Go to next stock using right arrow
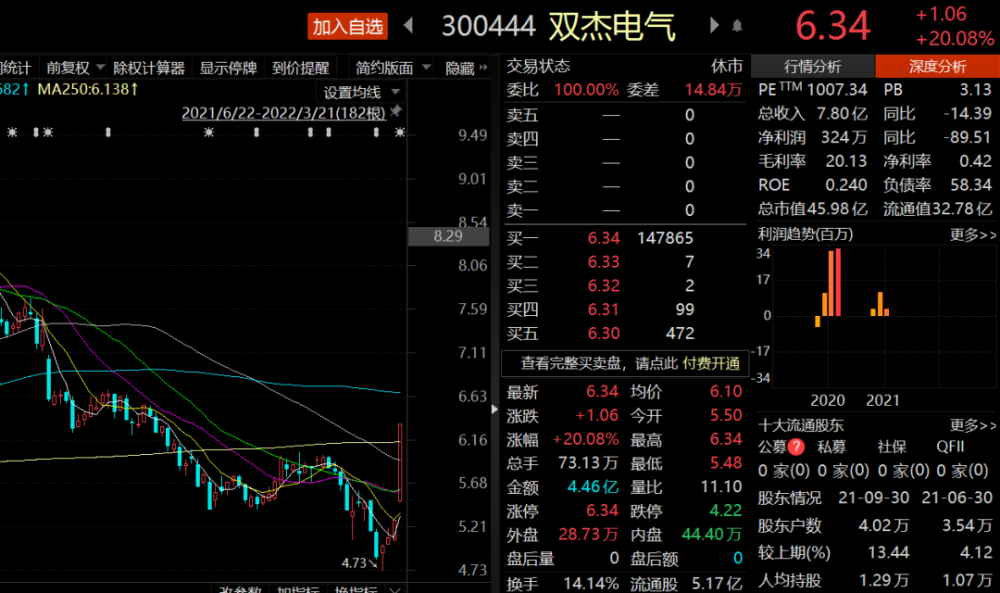Viewport: 1000px width, 593px height. pyautogui.click(x=714, y=26)
